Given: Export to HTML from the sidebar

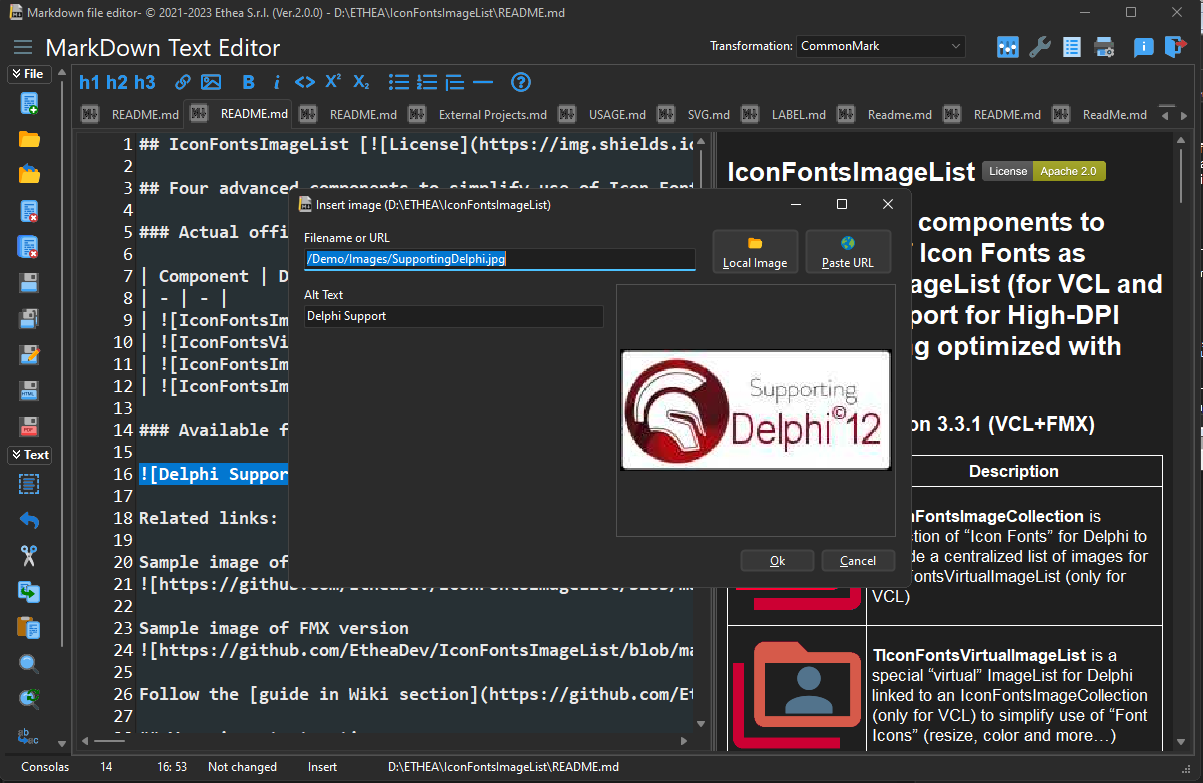Looking at the screenshot, I should tap(29, 391).
